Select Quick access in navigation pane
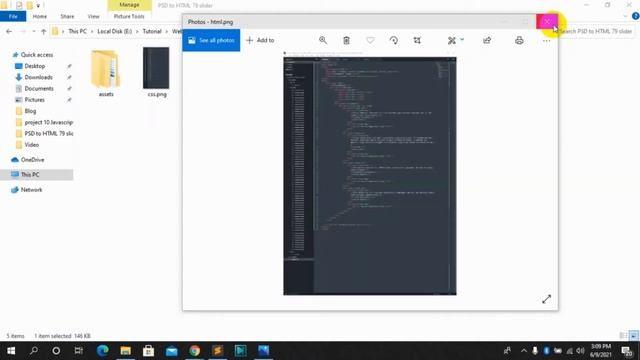The image size is (640, 360). pos(37,55)
